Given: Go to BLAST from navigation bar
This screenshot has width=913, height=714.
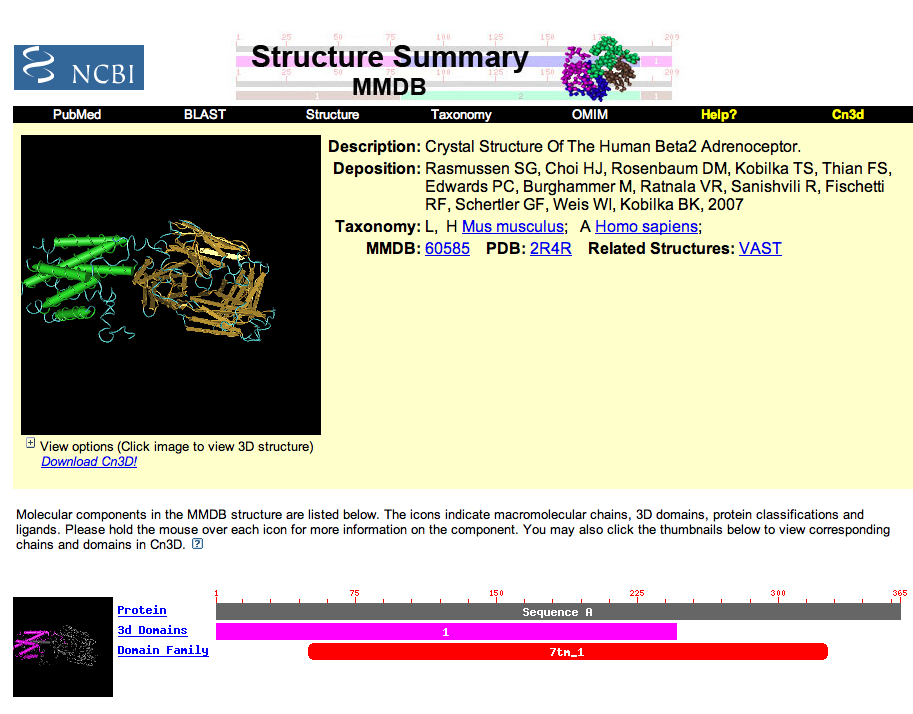Looking at the screenshot, I should pos(205,115).
